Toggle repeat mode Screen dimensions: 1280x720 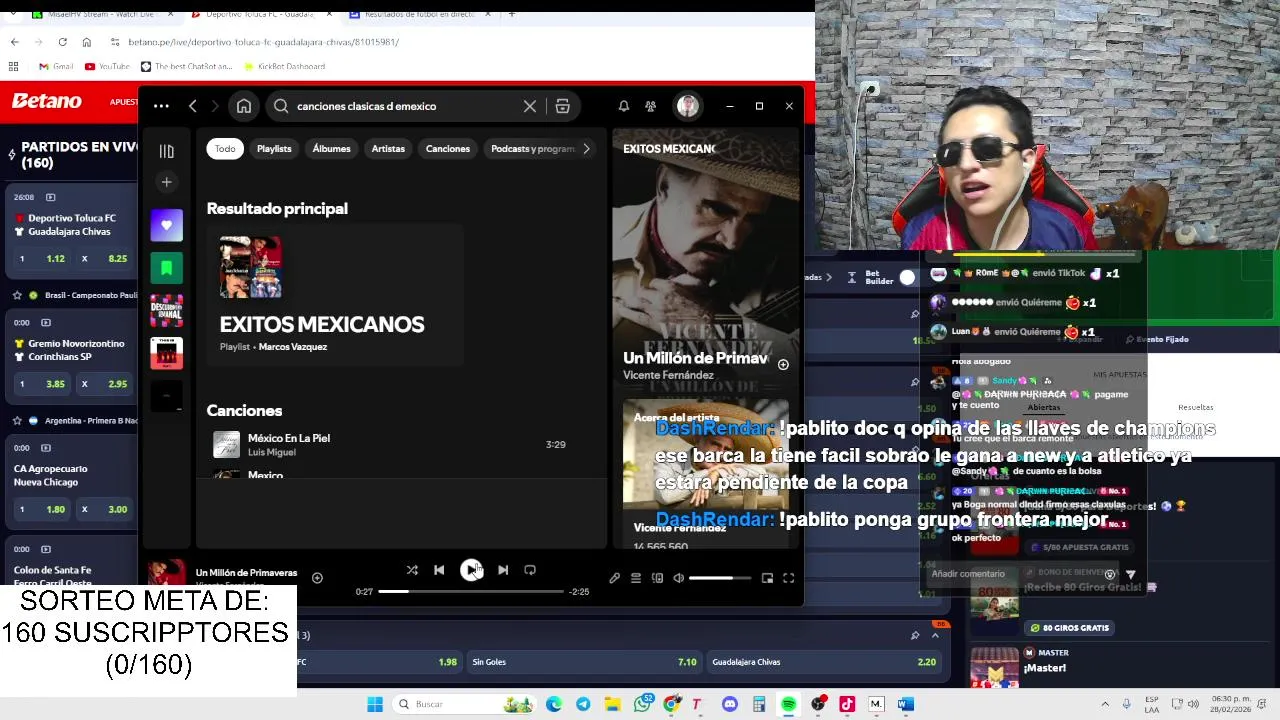530,570
